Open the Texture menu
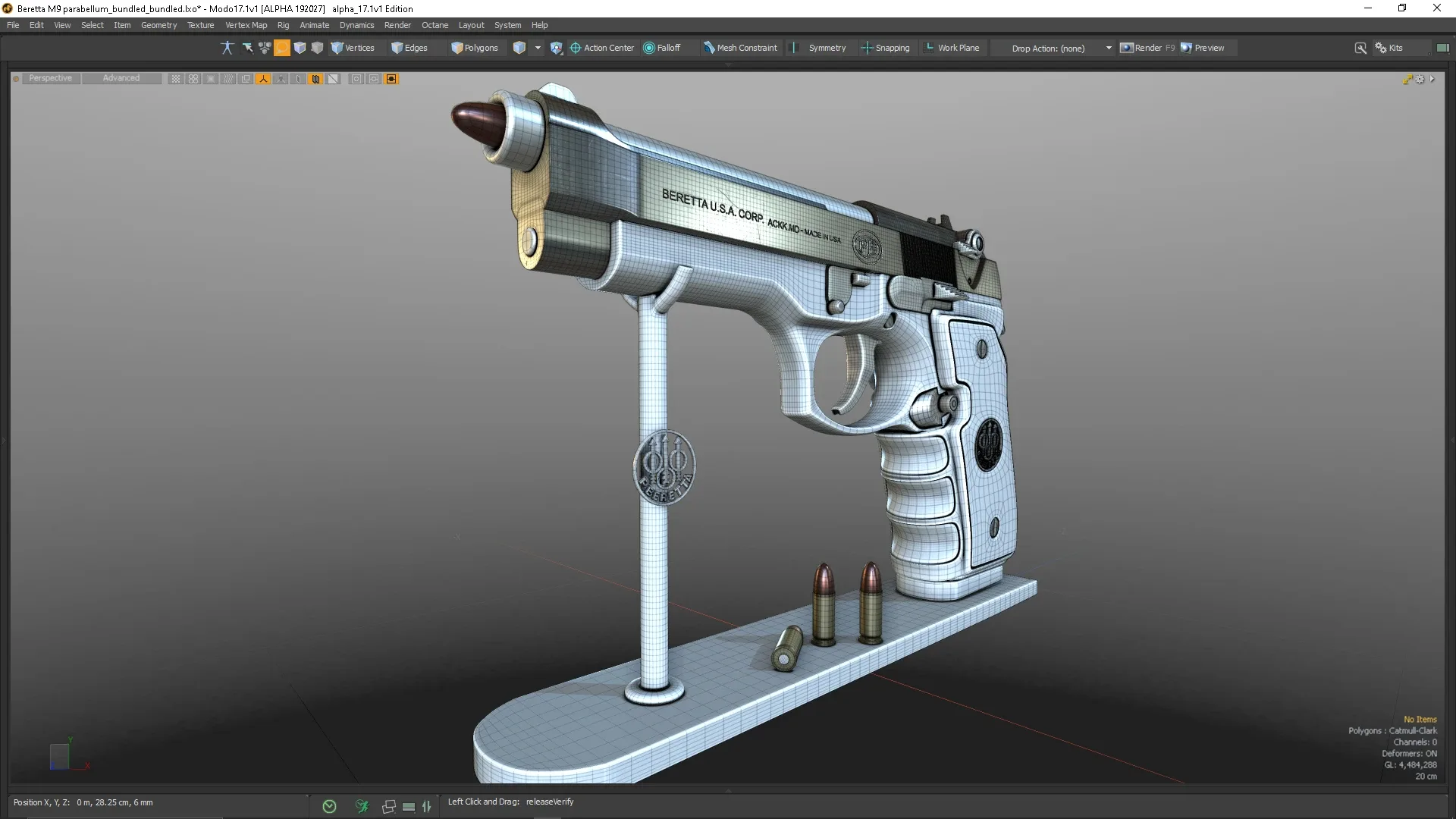The image size is (1456, 819). click(200, 25)
